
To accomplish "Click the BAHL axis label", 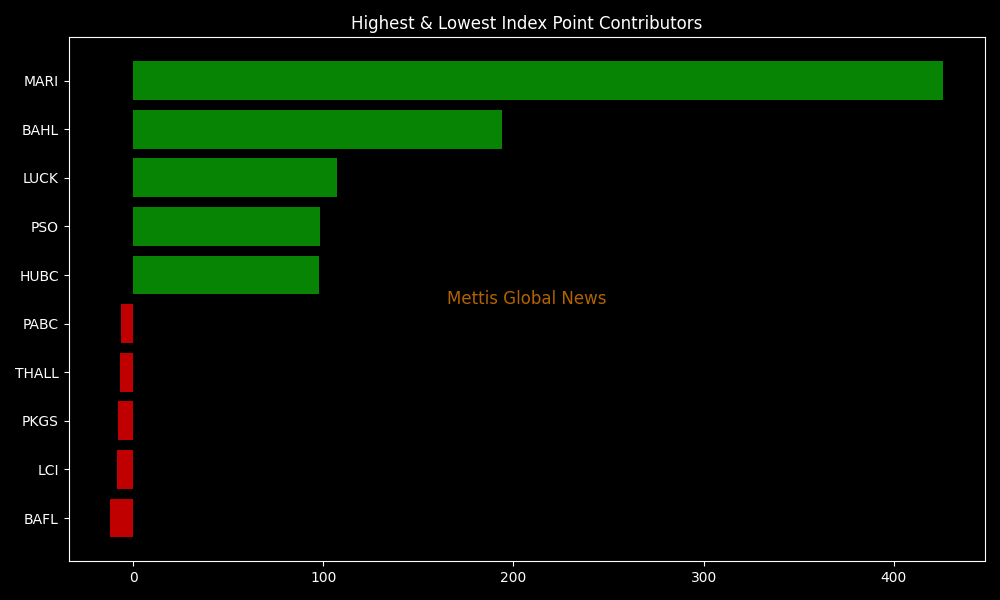I will pos(40,130).
